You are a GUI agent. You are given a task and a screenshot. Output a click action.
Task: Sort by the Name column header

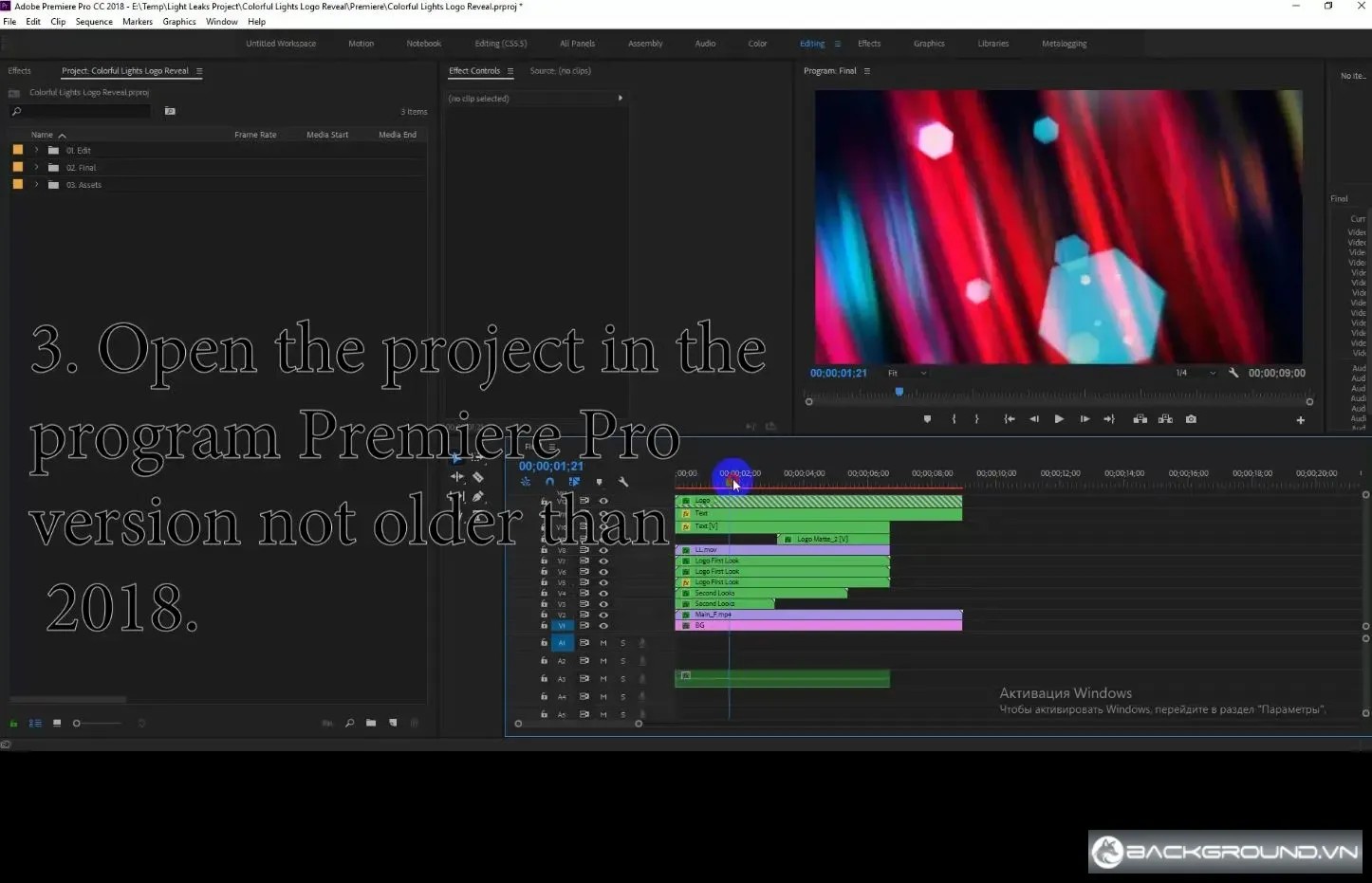(x=42, y=135)
